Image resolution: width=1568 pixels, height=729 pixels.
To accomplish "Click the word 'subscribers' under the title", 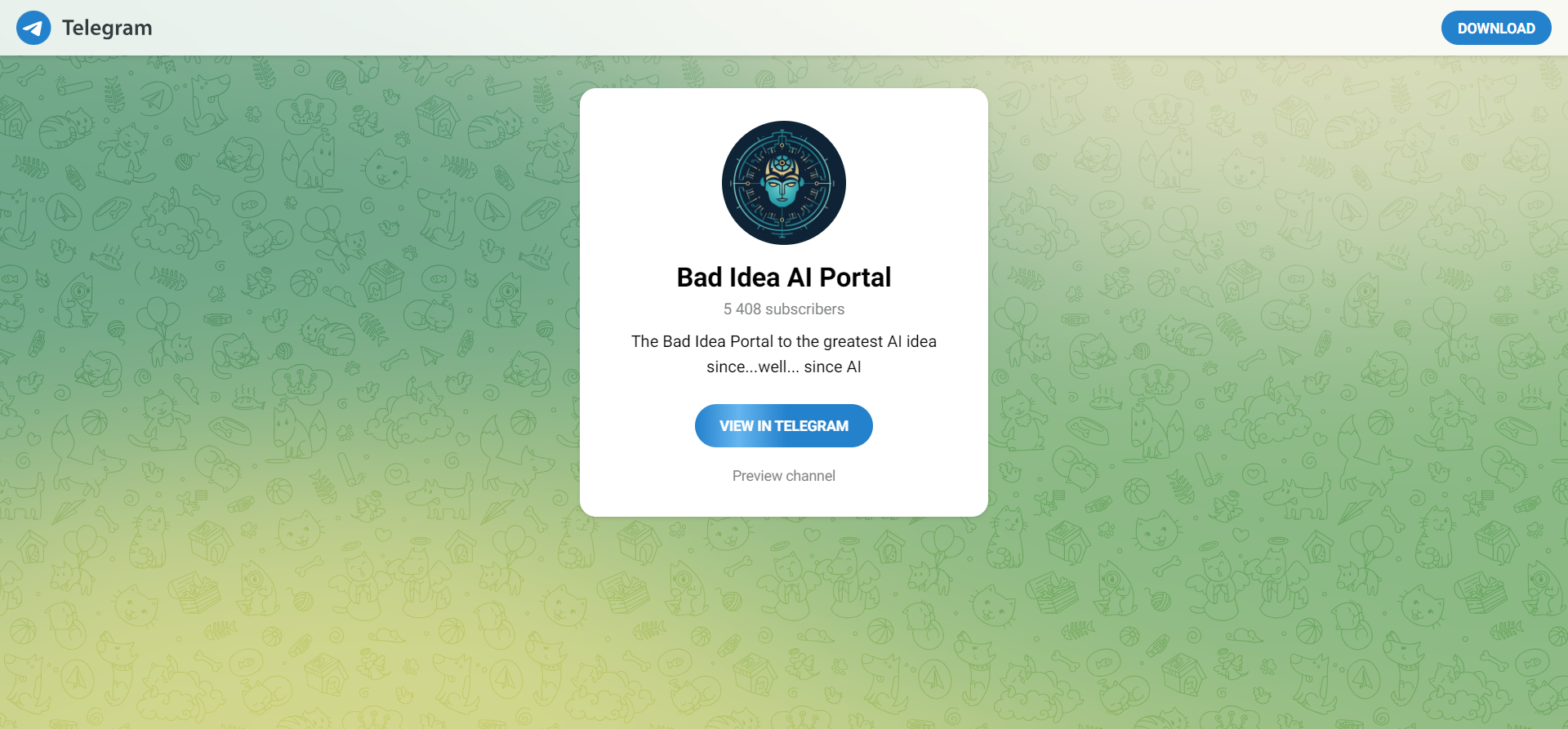I will (x=804, y=309).
